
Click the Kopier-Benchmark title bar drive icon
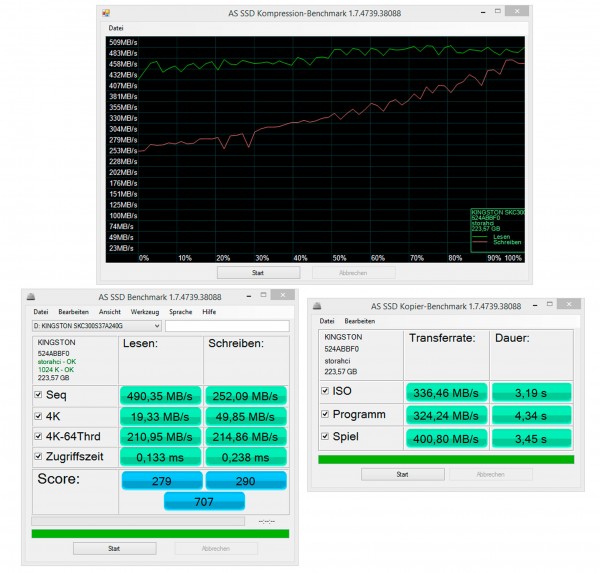coord(317,305)
